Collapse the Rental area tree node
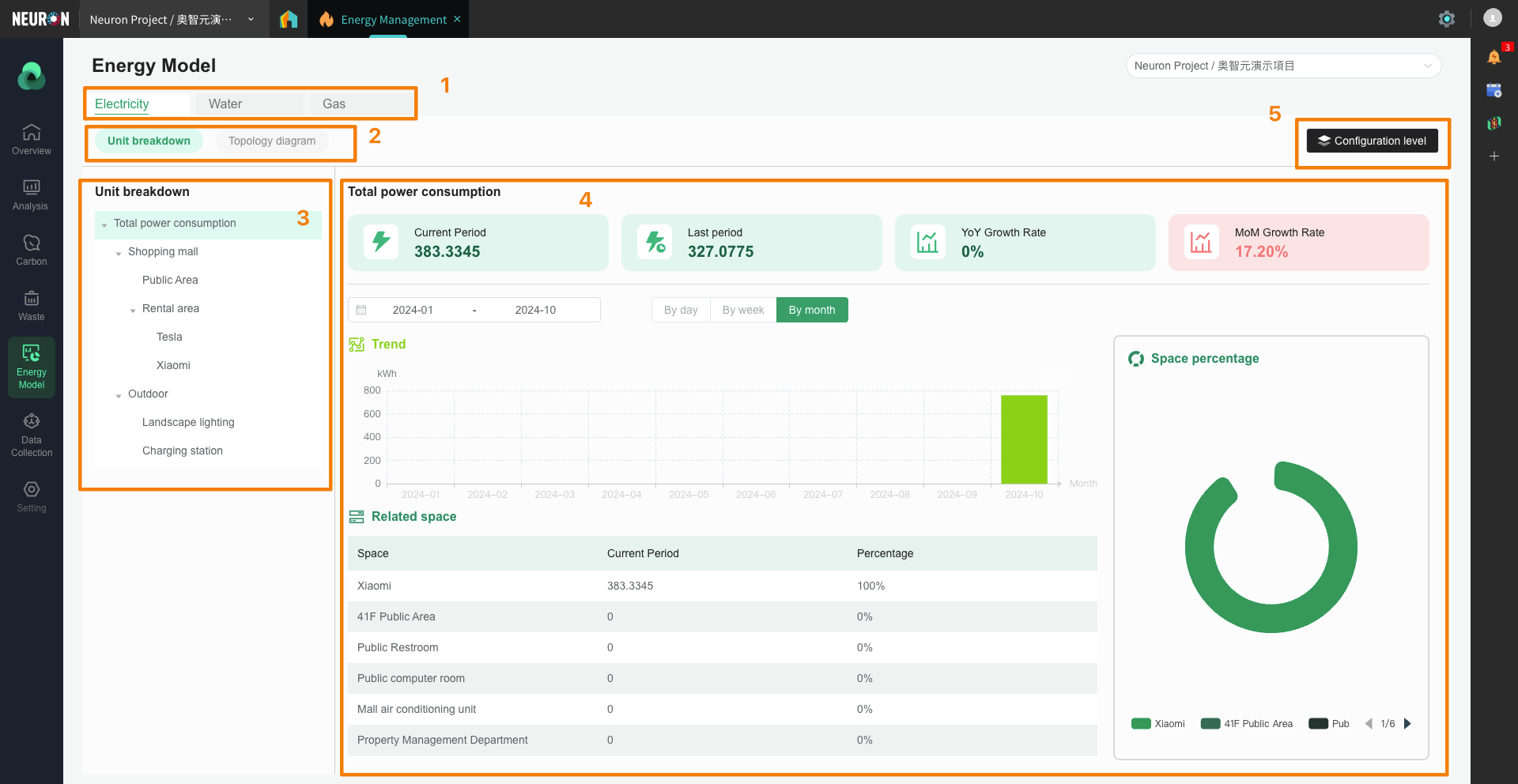Image resolution: width=1518 pixels, height=784 pixels. pos(133,310)
